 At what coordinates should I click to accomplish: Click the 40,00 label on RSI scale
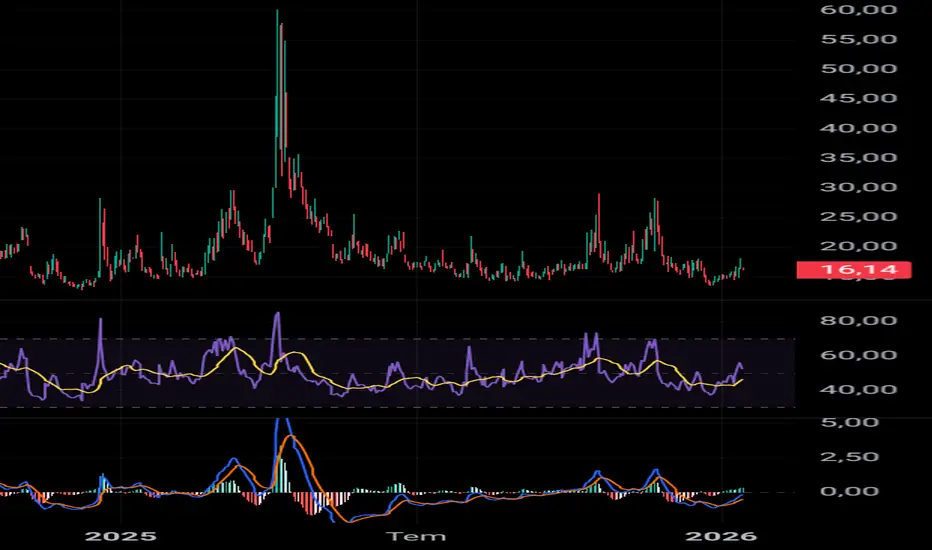click(858, 389)
